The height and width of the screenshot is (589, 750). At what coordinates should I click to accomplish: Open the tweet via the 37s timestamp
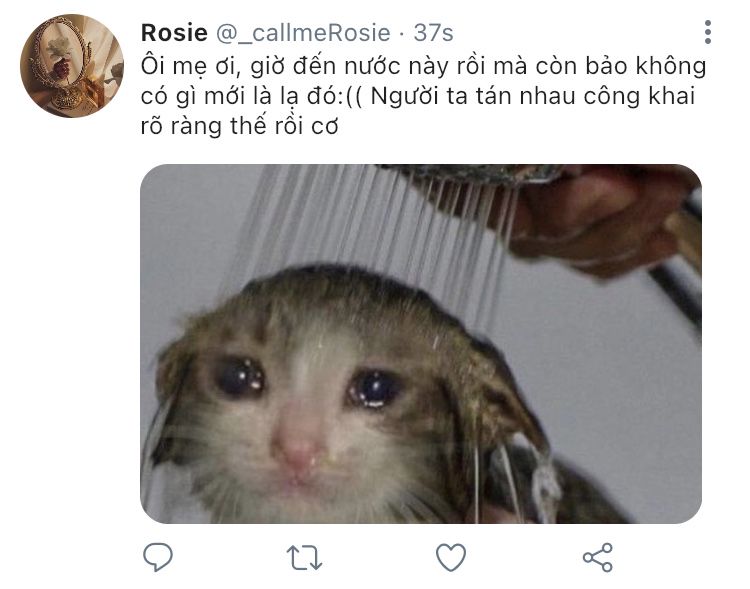[433, 33]
